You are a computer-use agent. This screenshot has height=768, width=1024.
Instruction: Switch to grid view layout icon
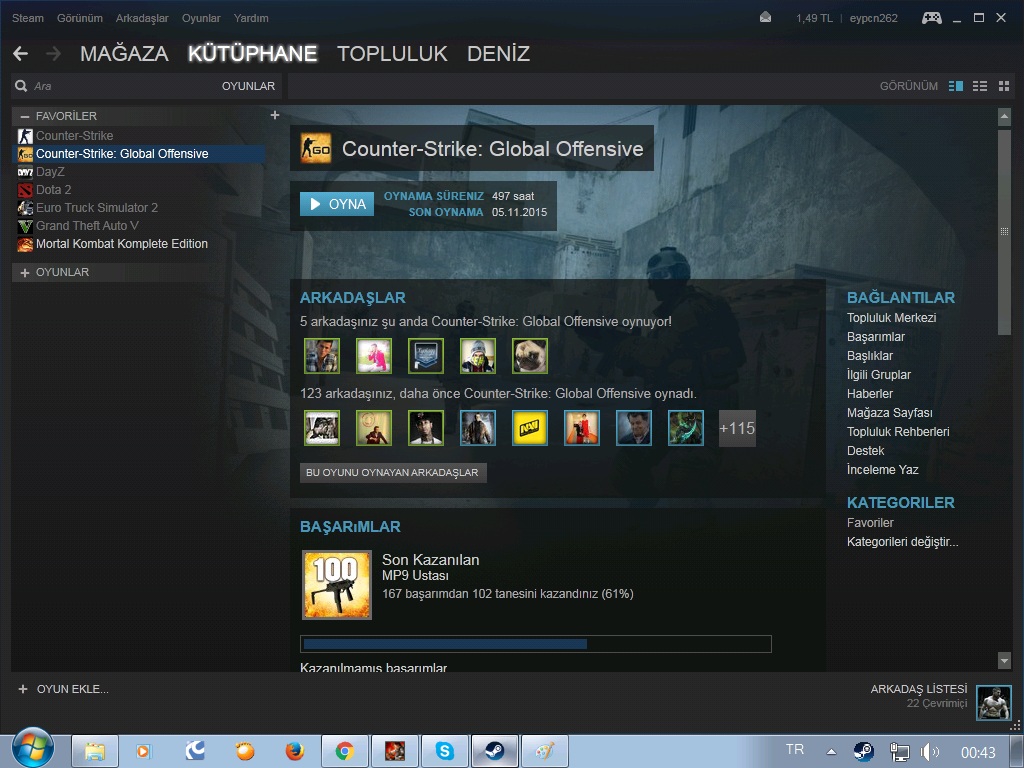(x=1004, y=86)
